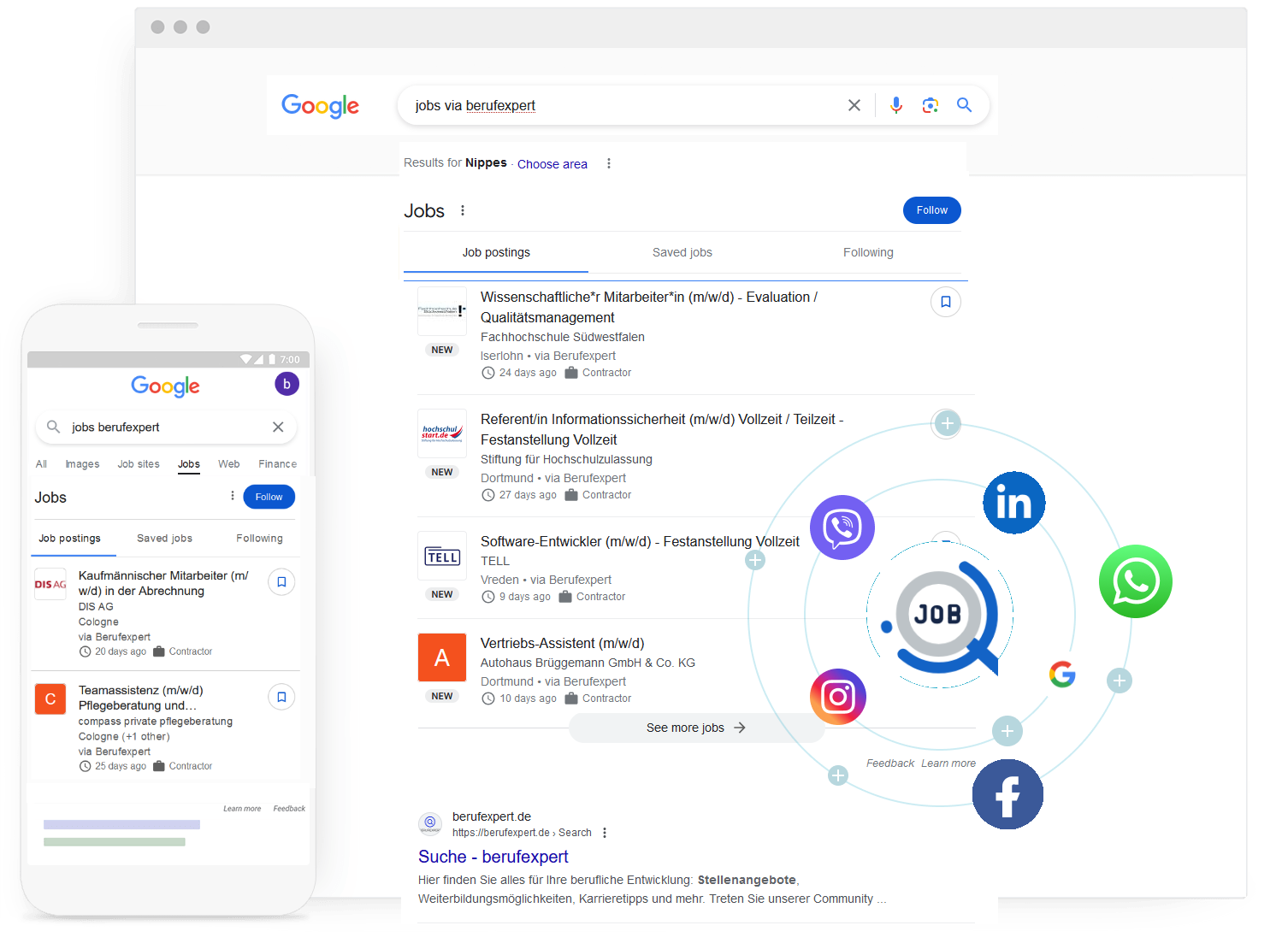Click the phone Learn more link
Screen dimensions: 1288x949
click(x=242, y=809)
